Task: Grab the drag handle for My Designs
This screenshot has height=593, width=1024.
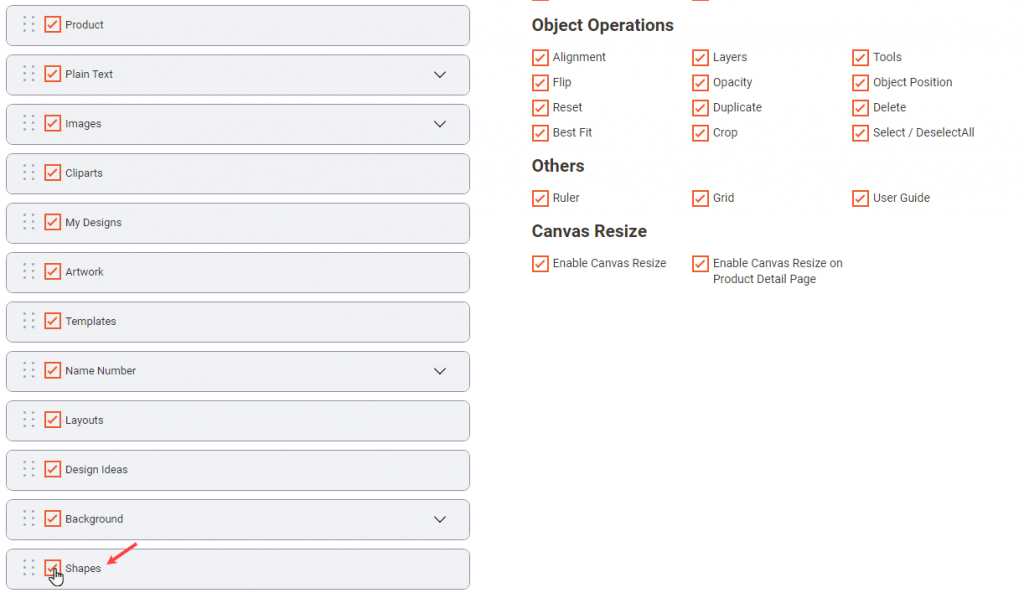Action: pyautogui.click(x=29, y=223)
